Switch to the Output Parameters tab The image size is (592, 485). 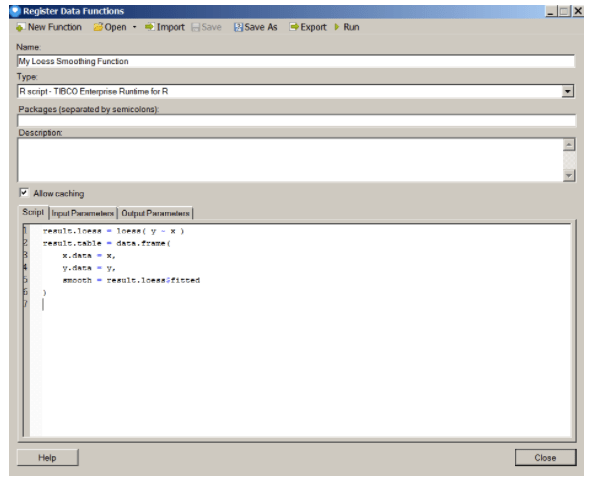tap(156, 213)
